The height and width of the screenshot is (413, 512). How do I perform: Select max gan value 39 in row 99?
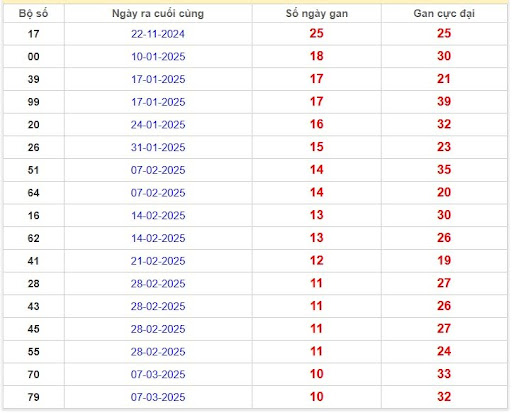click(444, 101)
